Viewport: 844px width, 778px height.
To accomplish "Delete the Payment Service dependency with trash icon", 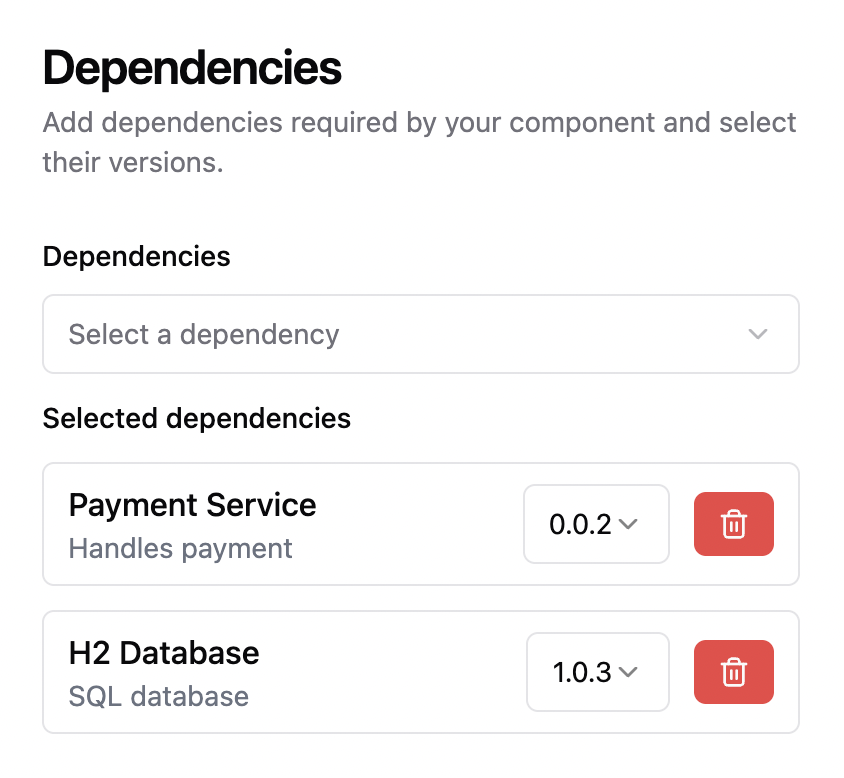I will 734,524.
